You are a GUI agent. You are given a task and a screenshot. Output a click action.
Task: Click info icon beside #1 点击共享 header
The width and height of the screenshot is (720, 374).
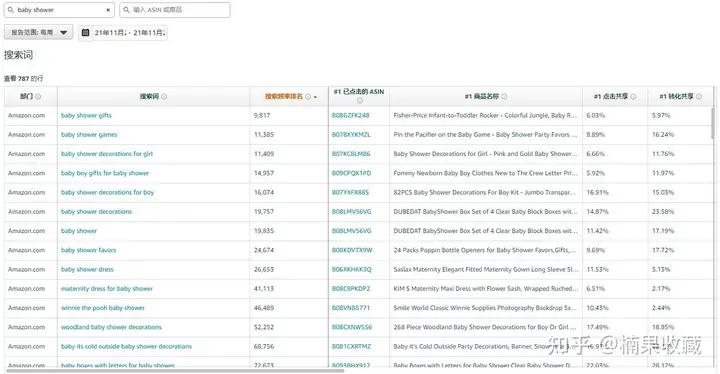pos(633,96)
